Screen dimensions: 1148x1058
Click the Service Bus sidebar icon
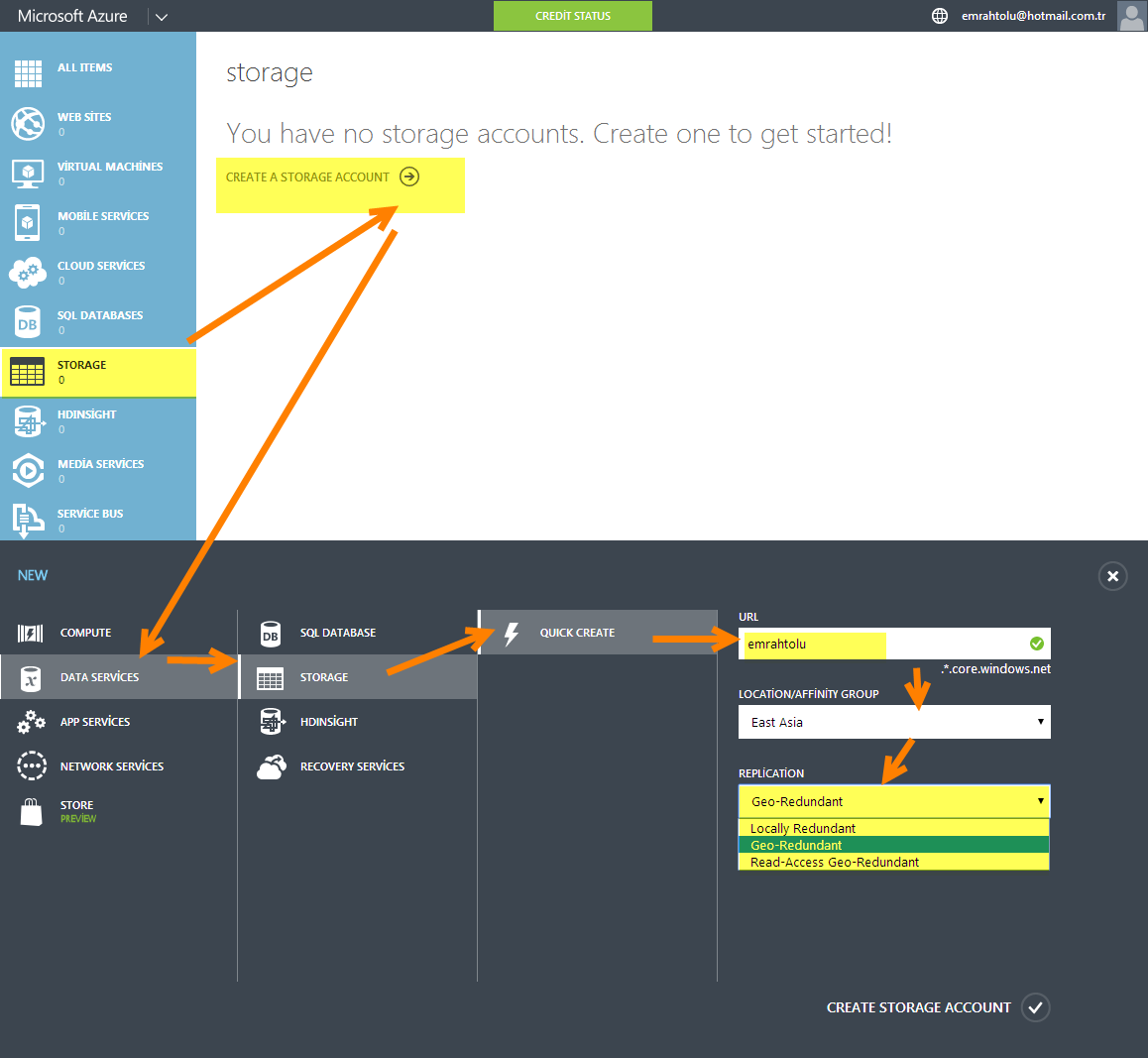28,521
